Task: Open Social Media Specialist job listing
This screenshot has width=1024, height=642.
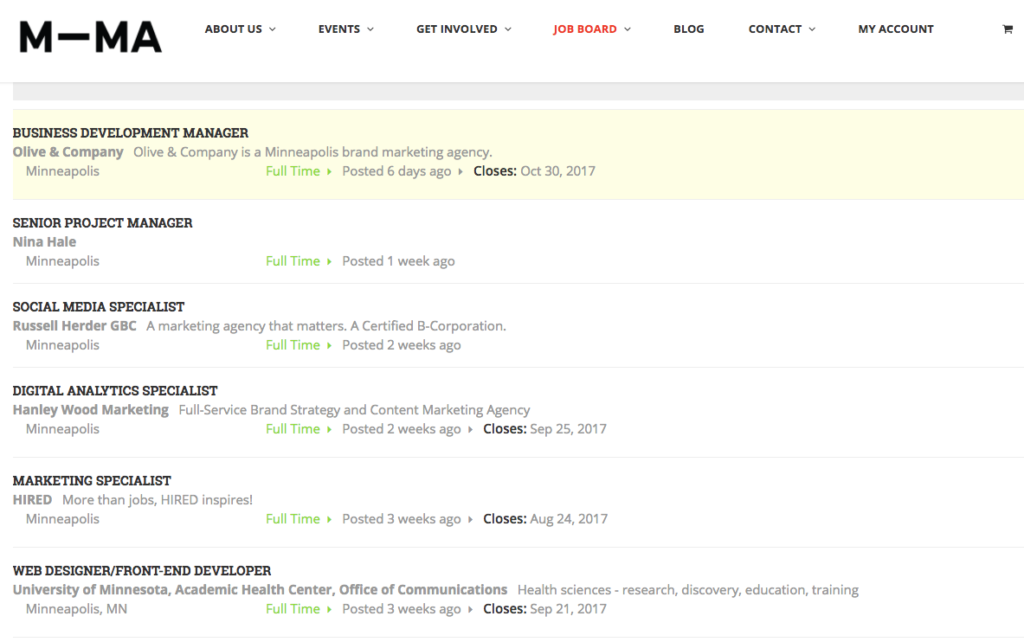Action: pos(99,307)
